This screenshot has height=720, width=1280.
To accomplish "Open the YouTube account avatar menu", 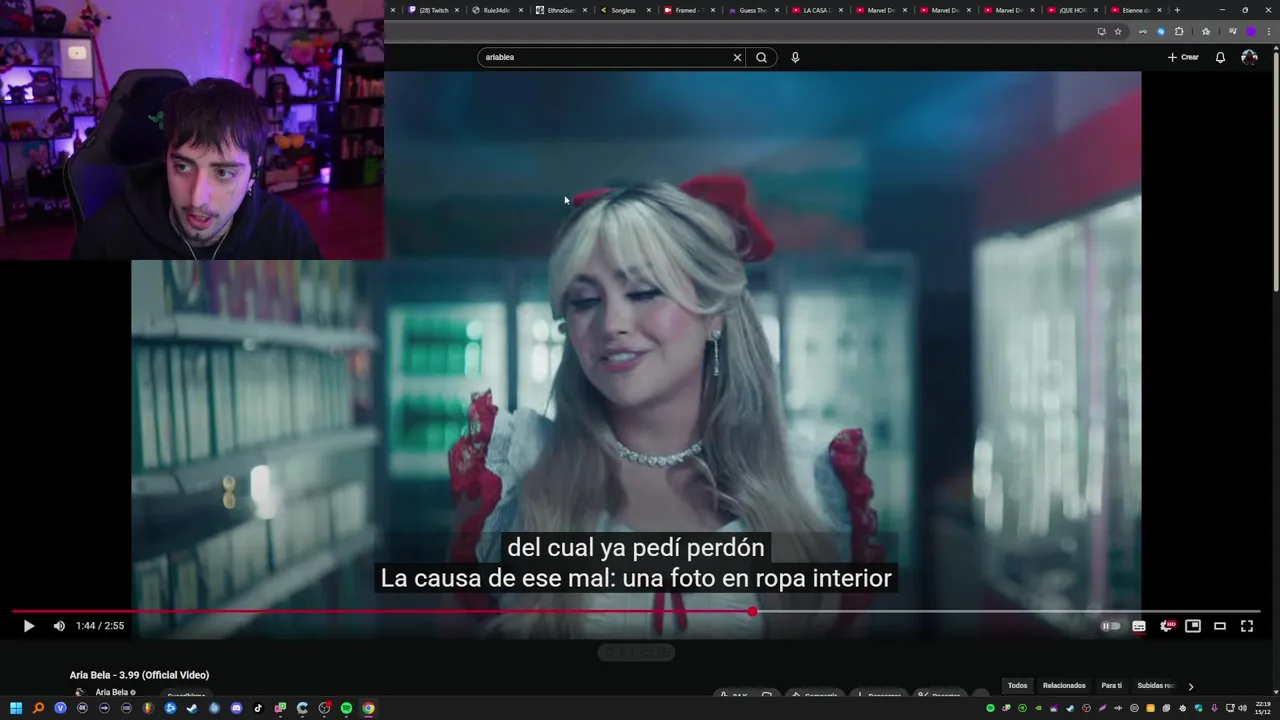I will (x=1249, y=57).
